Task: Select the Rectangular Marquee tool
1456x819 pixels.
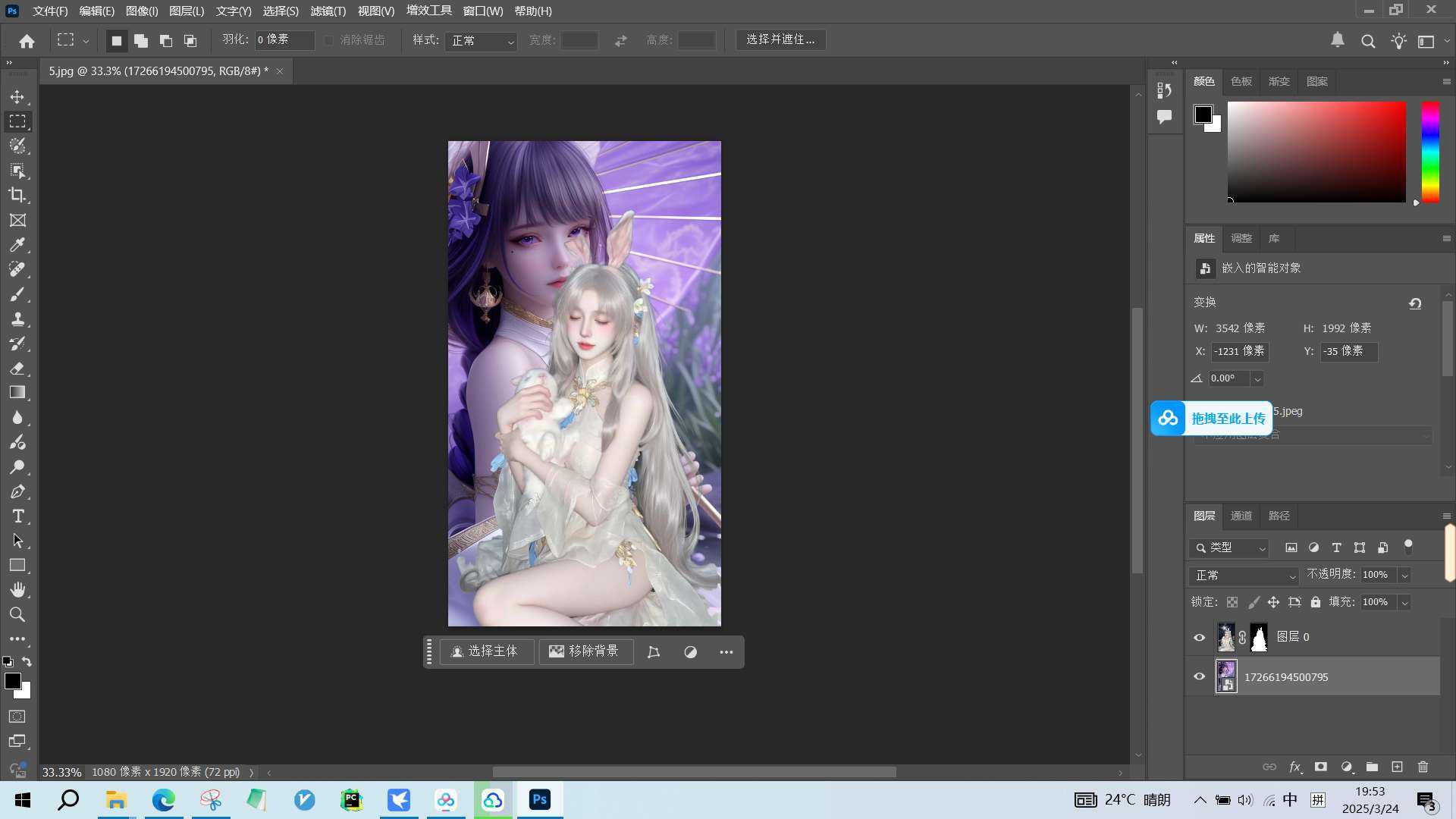Action: (17, 121)
